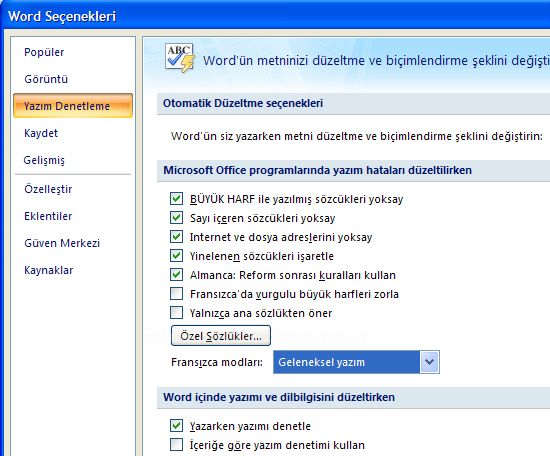
Task: Open the Eklentiler category
Action: tap(48, 216)
